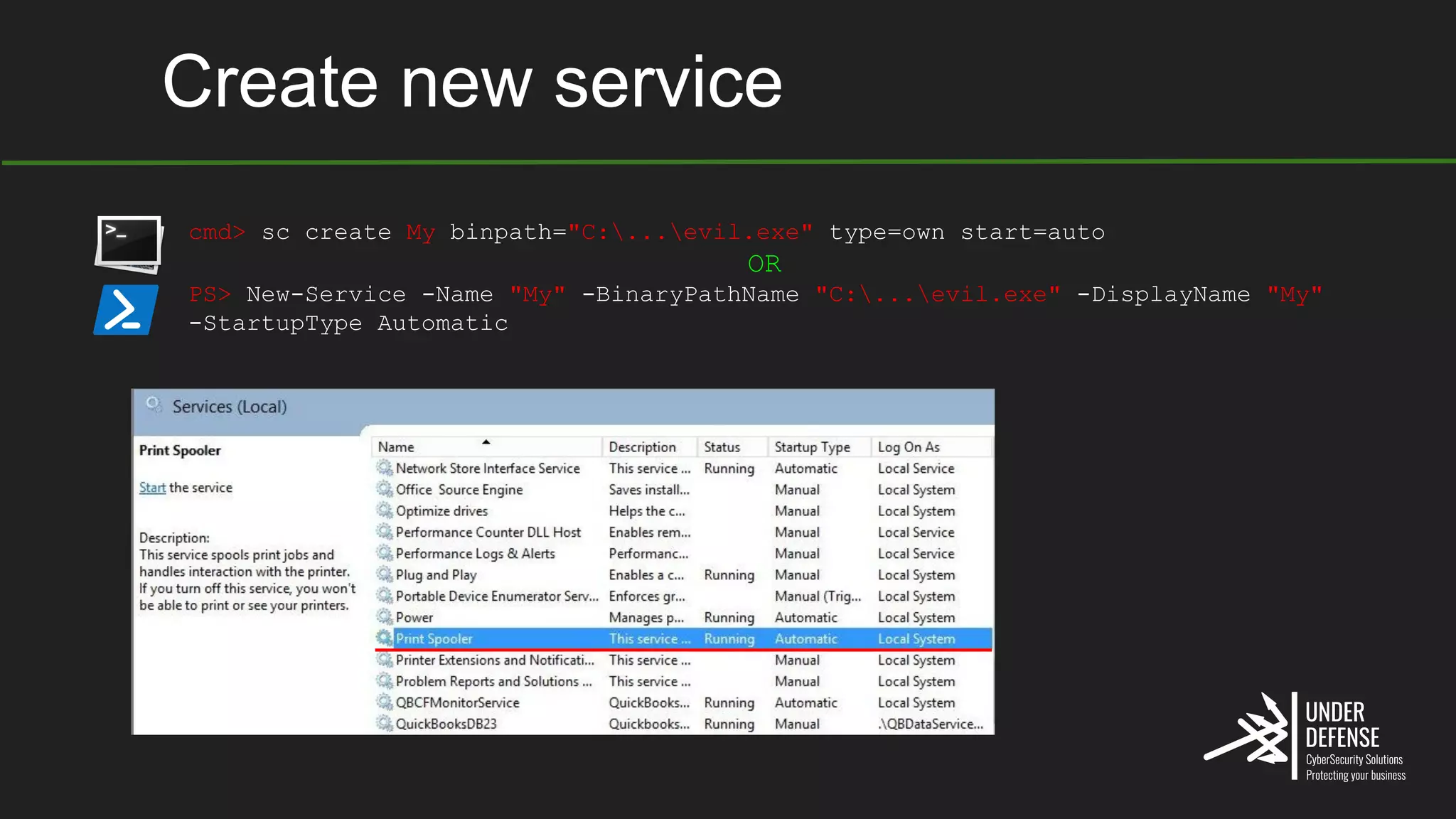Select Portable Device Enumerator Service row

click(x=682, y=596)
